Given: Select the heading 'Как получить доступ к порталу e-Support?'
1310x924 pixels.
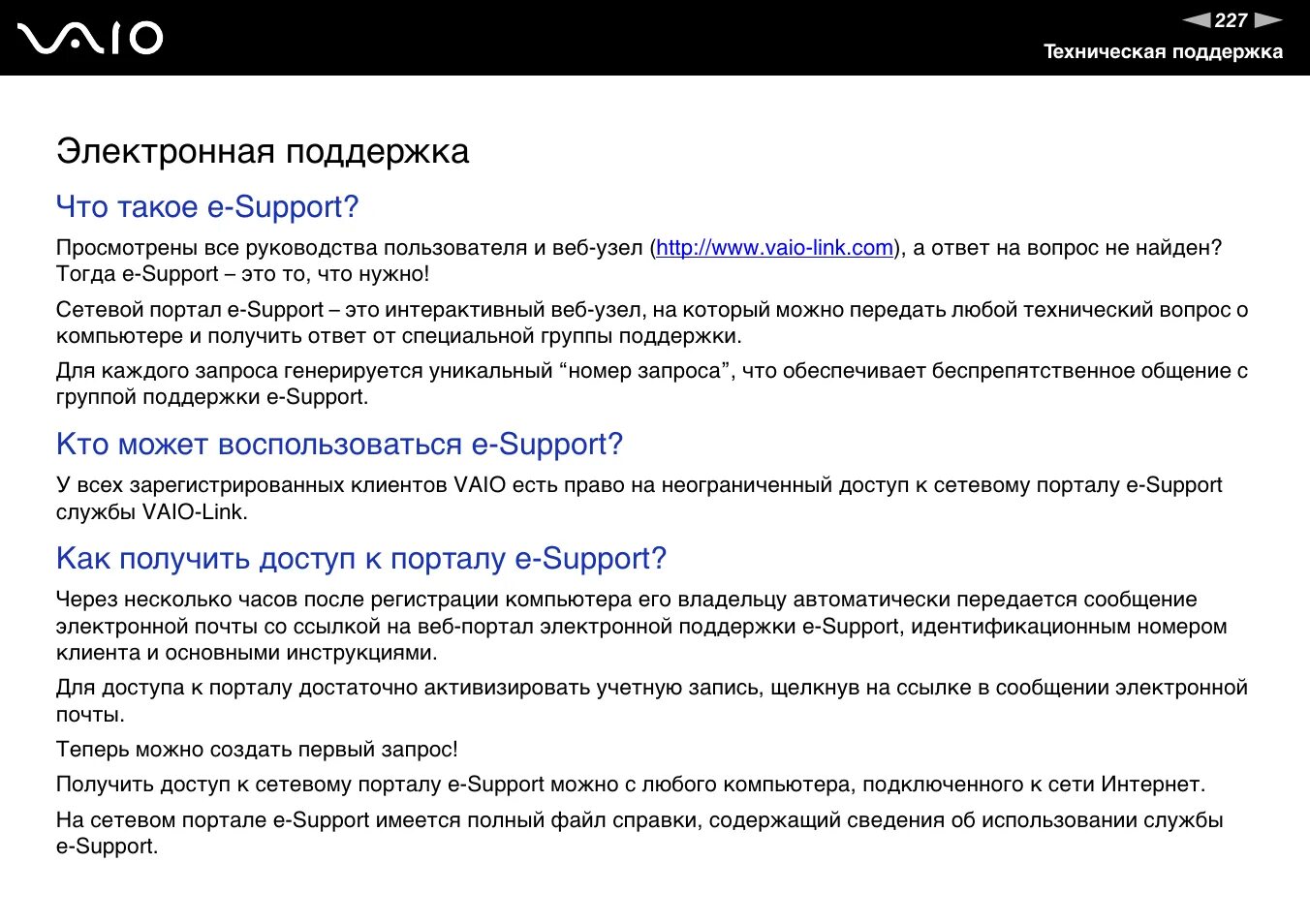Looking at the screenshot, I should point(361,559).
